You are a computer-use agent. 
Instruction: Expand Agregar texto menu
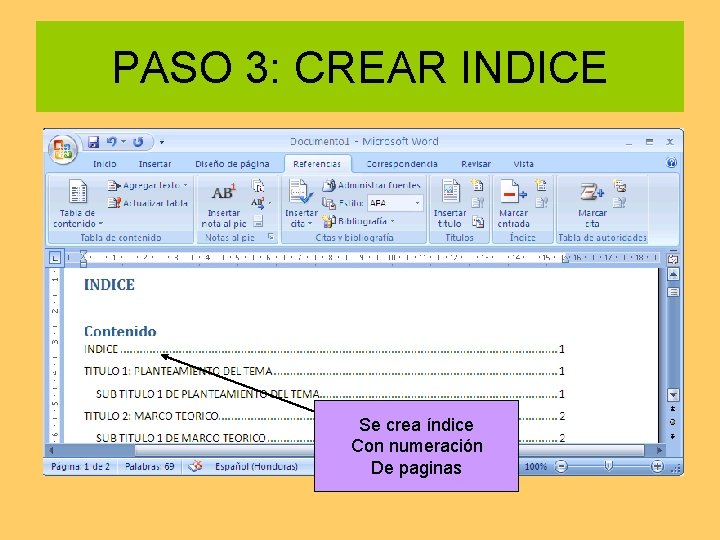148,186
